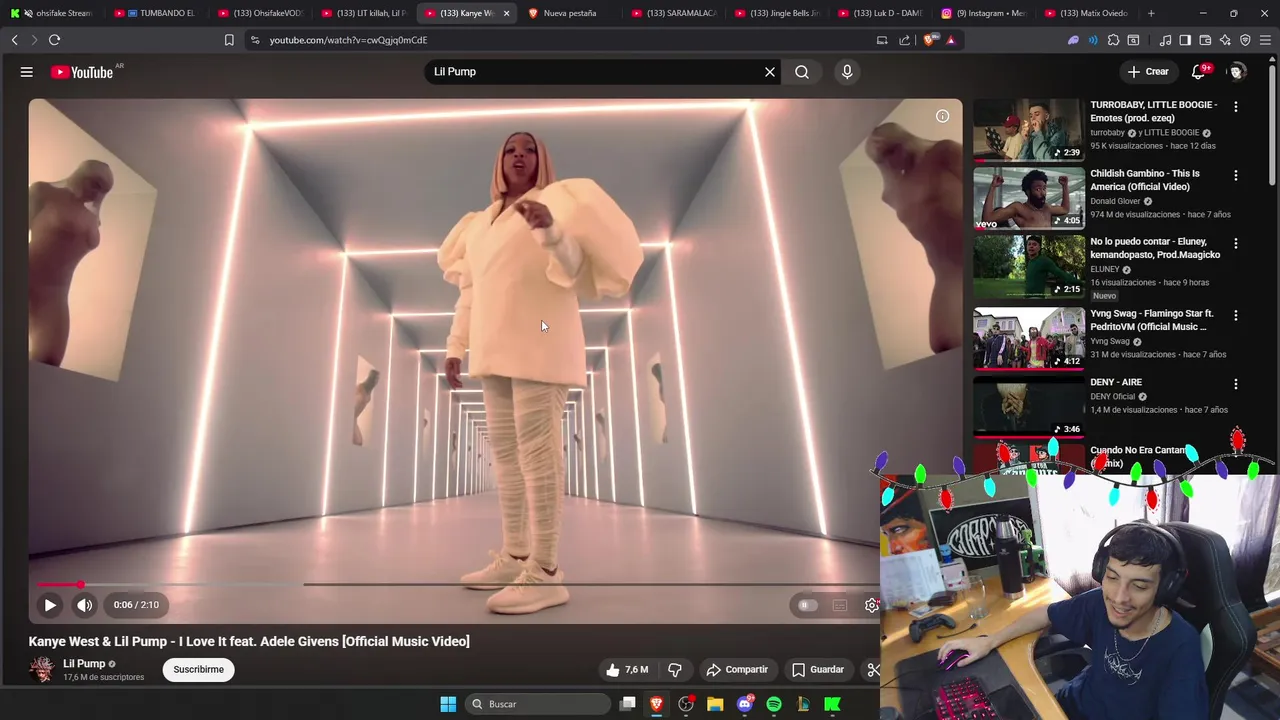Switch to the LIT killah tab

pos(362,13)
